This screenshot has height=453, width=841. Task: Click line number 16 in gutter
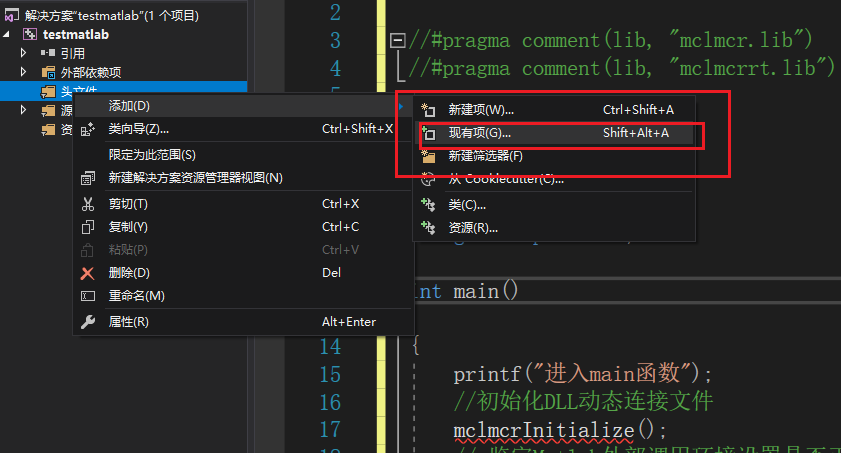[x=330, y=402]
